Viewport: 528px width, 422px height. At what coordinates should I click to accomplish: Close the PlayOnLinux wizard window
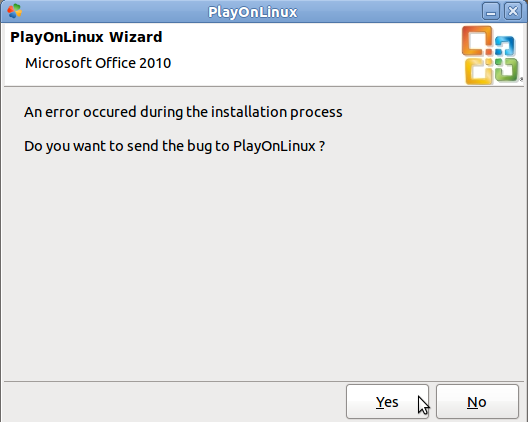pos(513,12)
